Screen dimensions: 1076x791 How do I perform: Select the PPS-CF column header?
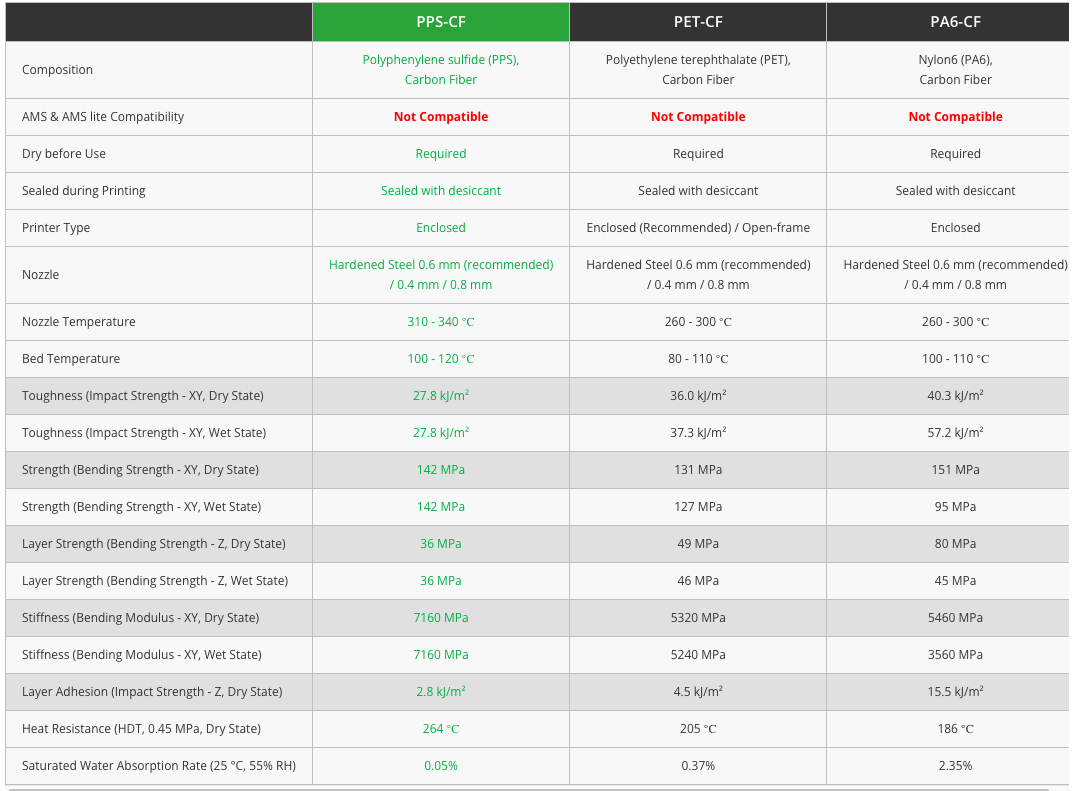pos(441,22)
